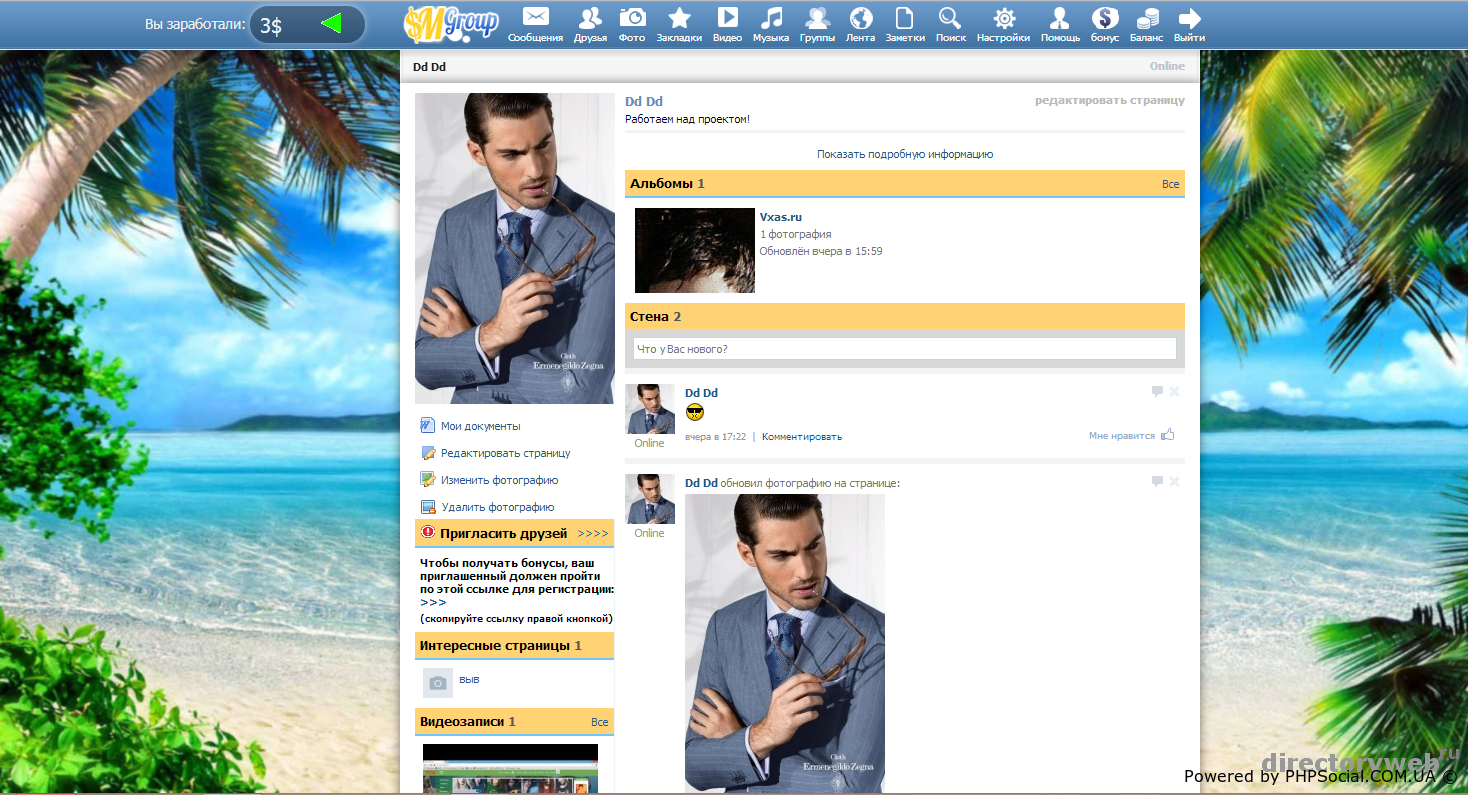Open the Друзья (Friends) icon

(590, 18)
